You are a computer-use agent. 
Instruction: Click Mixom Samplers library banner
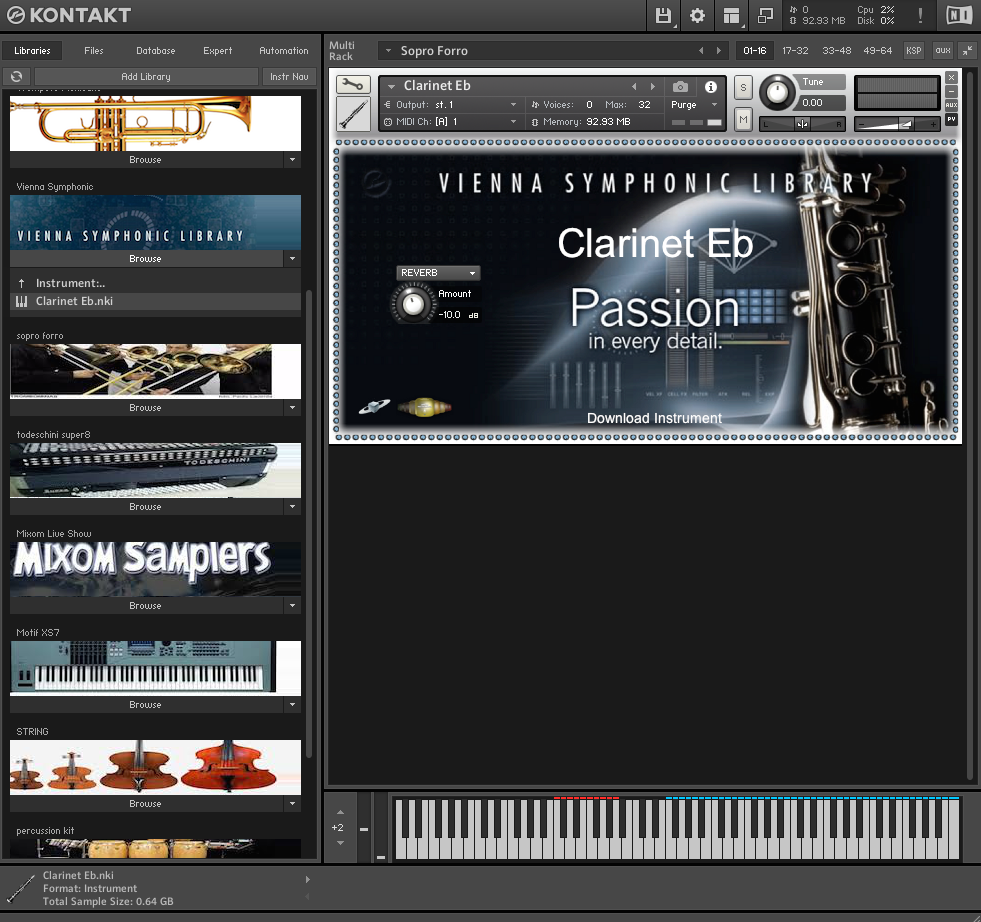(x=155, y=569)
